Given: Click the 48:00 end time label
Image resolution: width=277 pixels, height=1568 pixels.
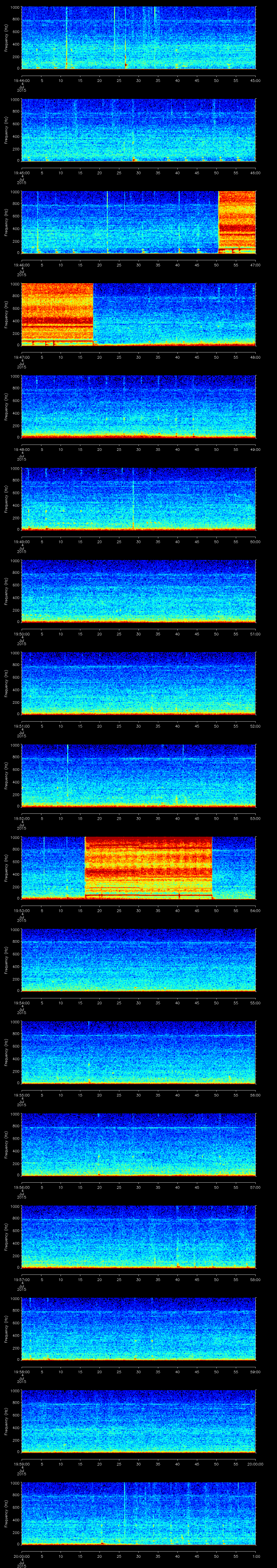Looking at the screenshot, I should pos(256,357).
